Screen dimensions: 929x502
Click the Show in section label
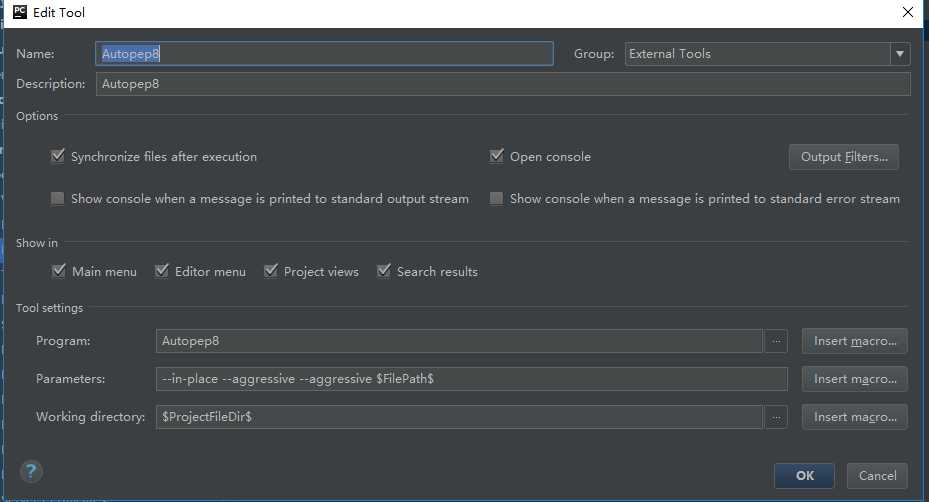[x=37, y=243]
